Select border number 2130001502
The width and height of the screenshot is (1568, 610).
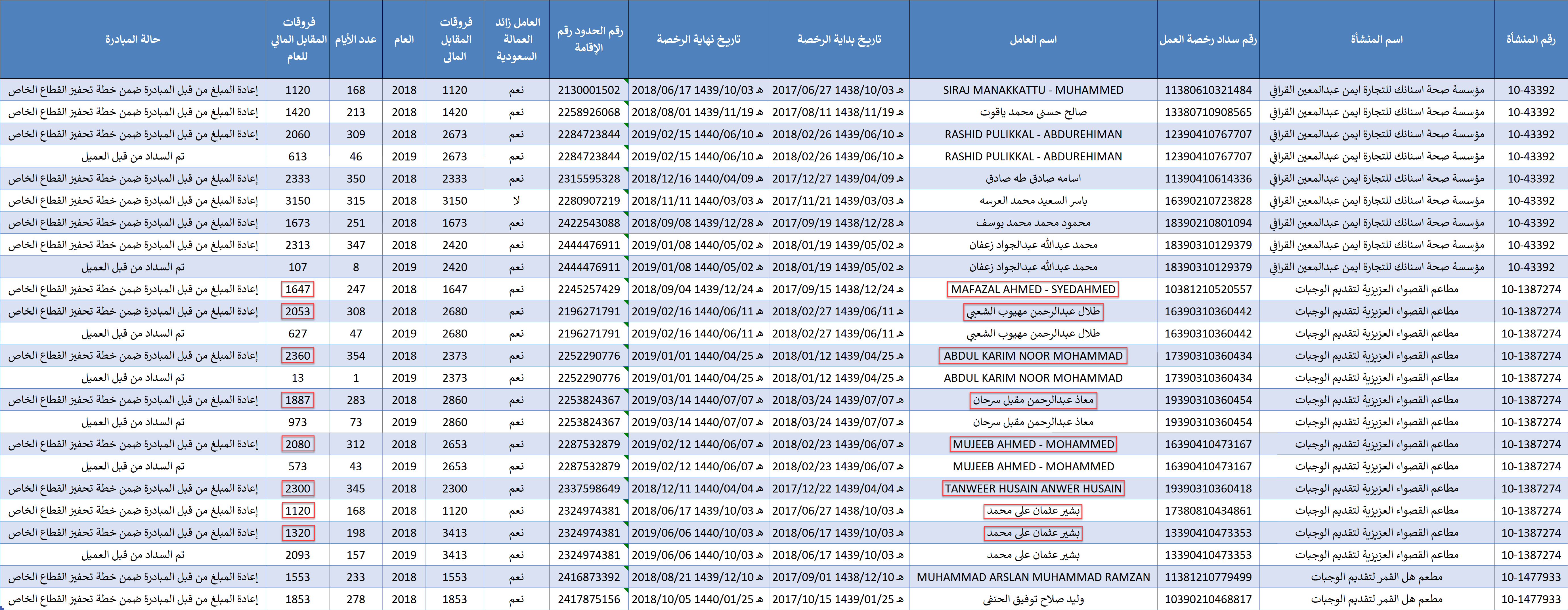point(589,90)
